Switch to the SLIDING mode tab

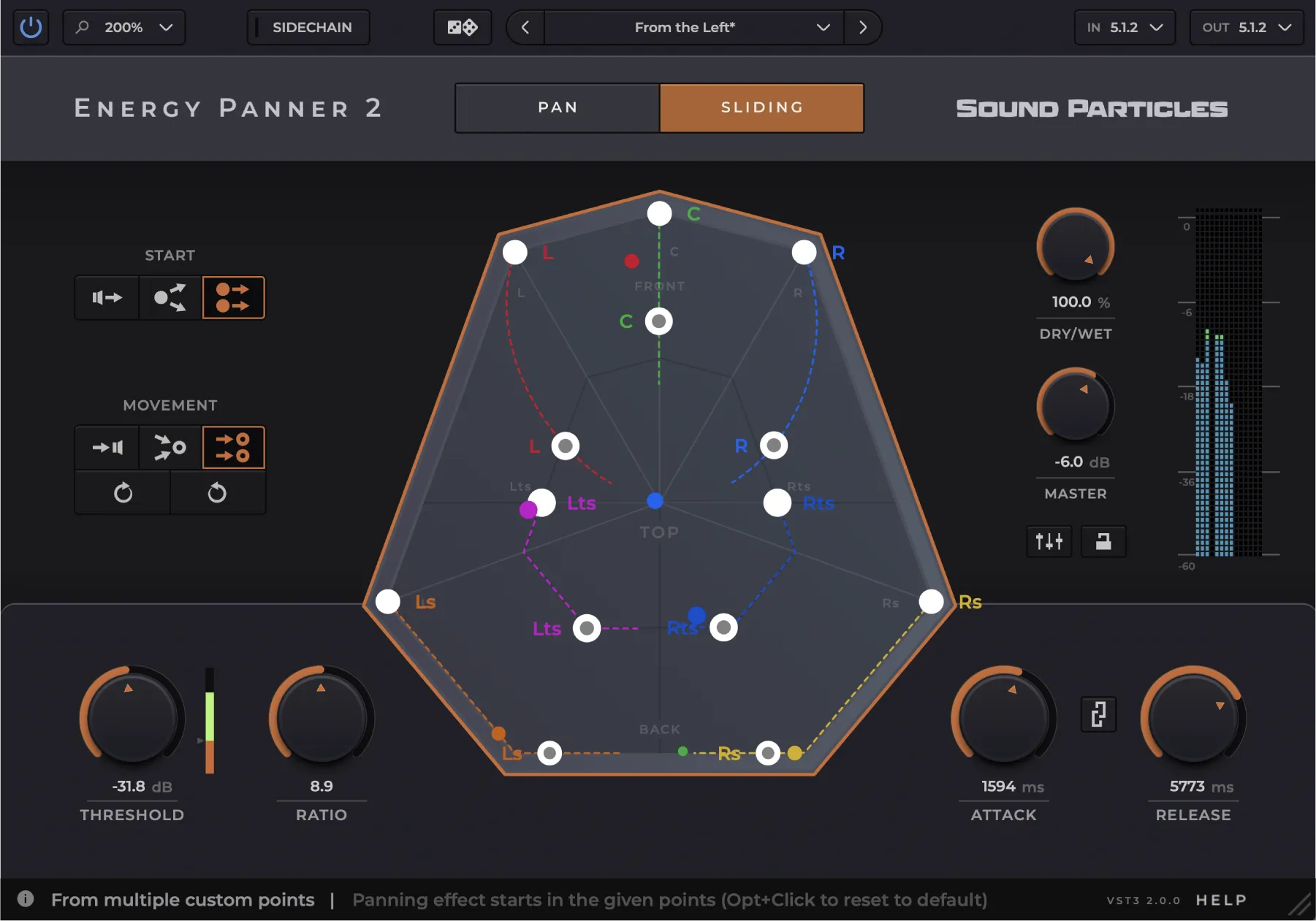click(x=761, y=107)
